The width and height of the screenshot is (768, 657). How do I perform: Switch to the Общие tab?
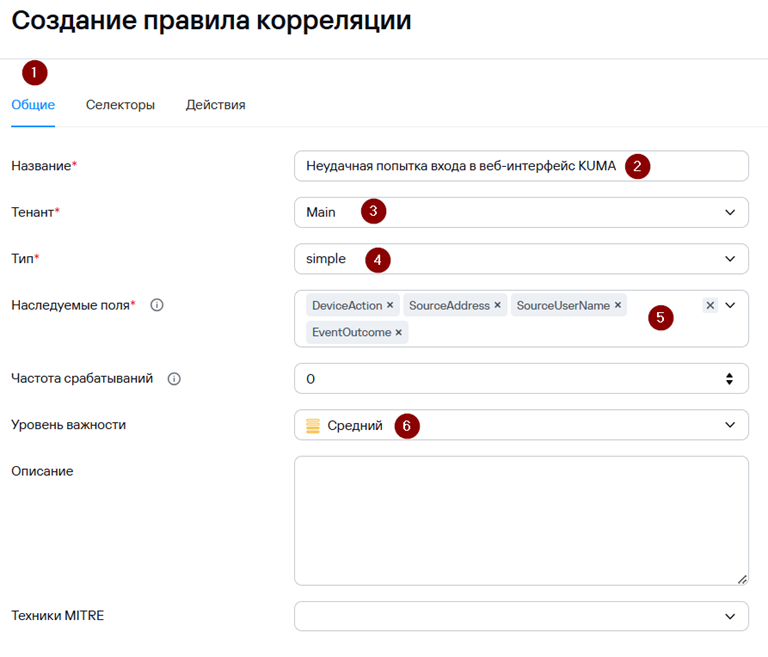[33, 105]
